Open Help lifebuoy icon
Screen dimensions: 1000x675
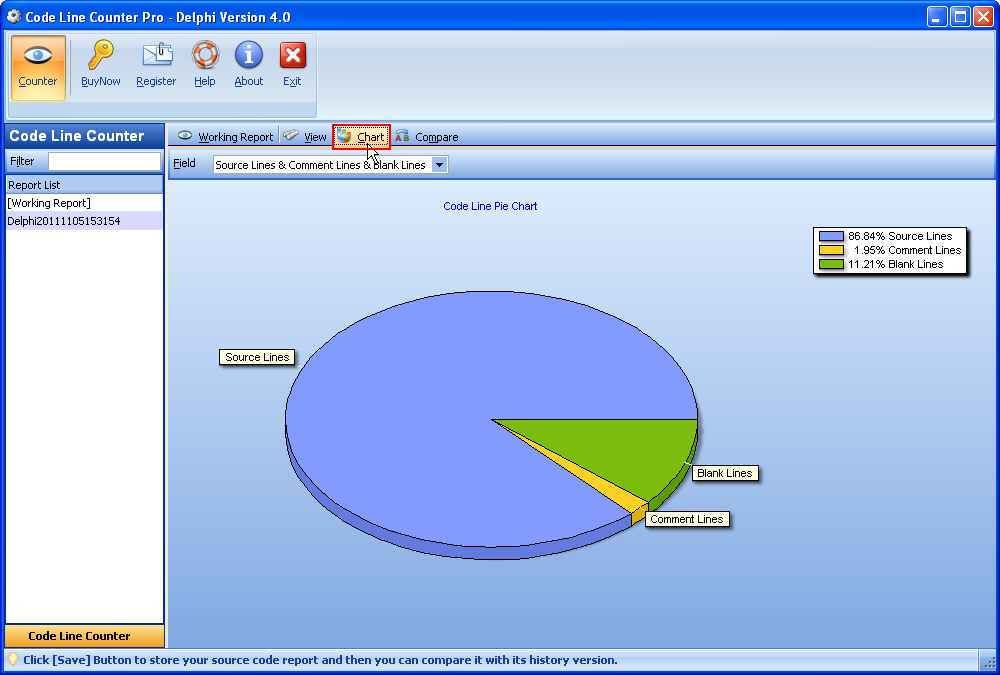click(205, 57)
